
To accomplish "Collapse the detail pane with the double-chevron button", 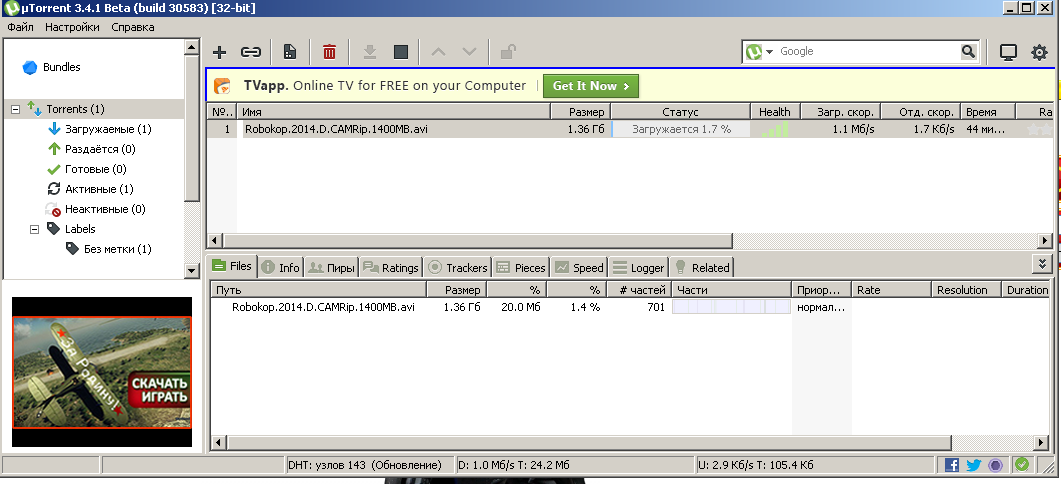I will tap(1043, 264).
